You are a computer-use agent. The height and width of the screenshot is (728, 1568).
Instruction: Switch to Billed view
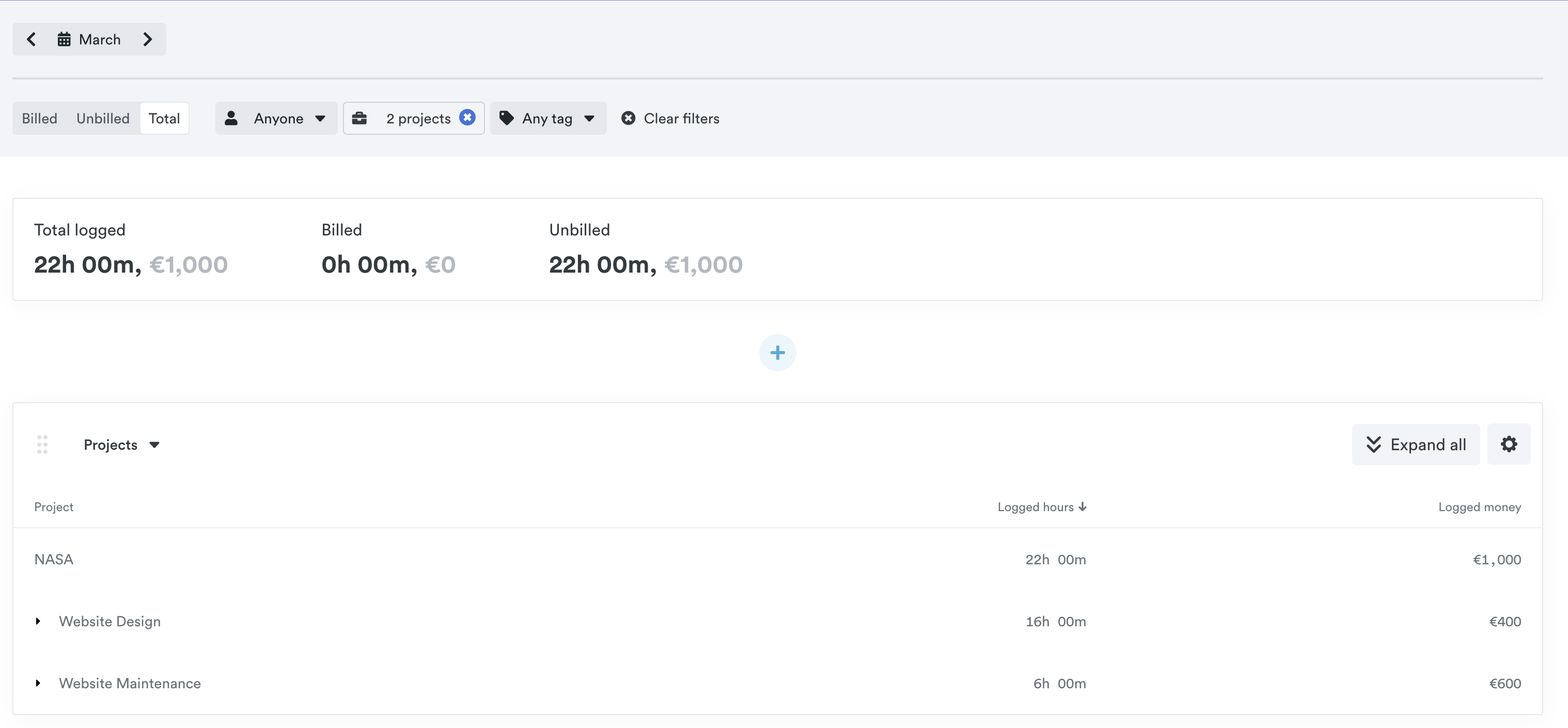point(40,118)
